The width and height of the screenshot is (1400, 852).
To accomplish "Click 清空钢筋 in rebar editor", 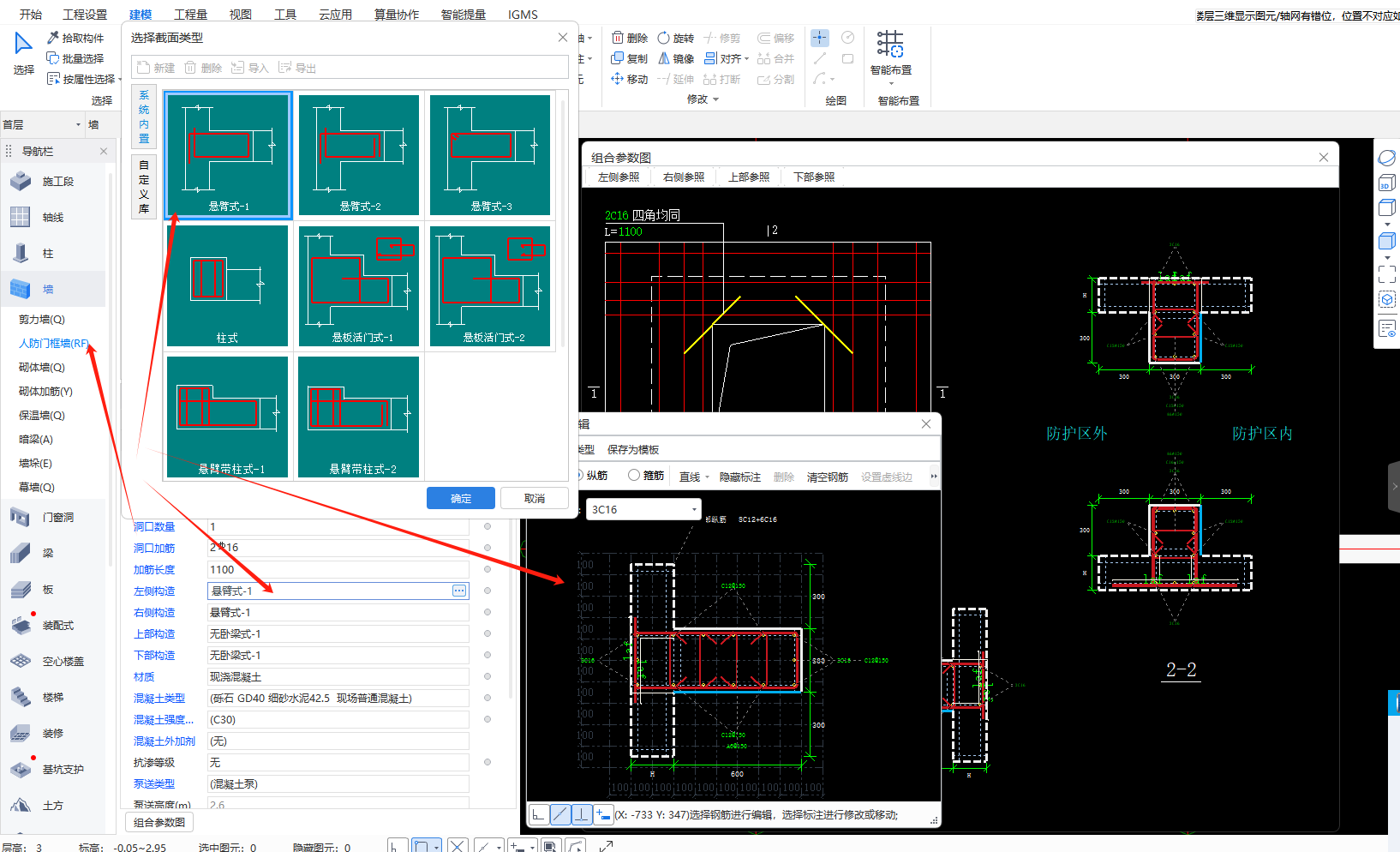I will click(828, 477).
